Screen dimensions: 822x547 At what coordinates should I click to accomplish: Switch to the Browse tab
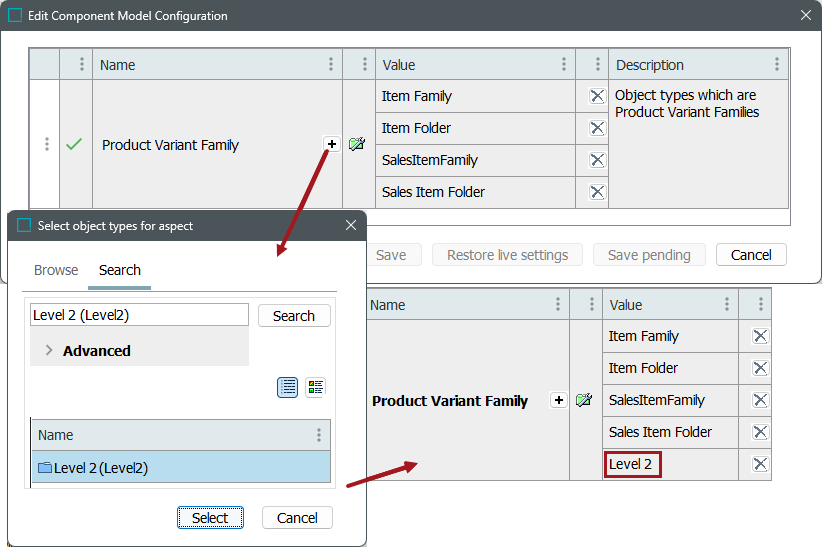(x=56, y=270)
